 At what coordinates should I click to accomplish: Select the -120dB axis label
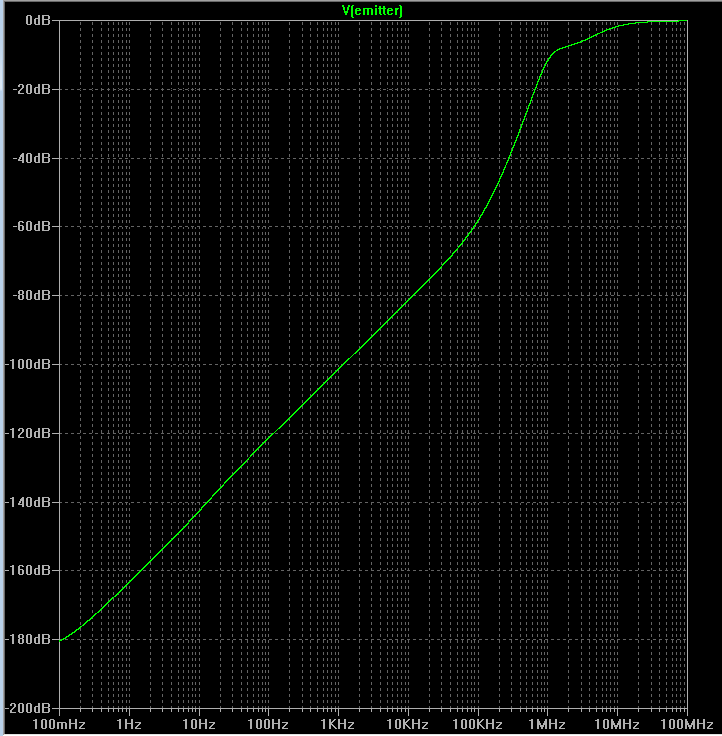tap(28, 433)
